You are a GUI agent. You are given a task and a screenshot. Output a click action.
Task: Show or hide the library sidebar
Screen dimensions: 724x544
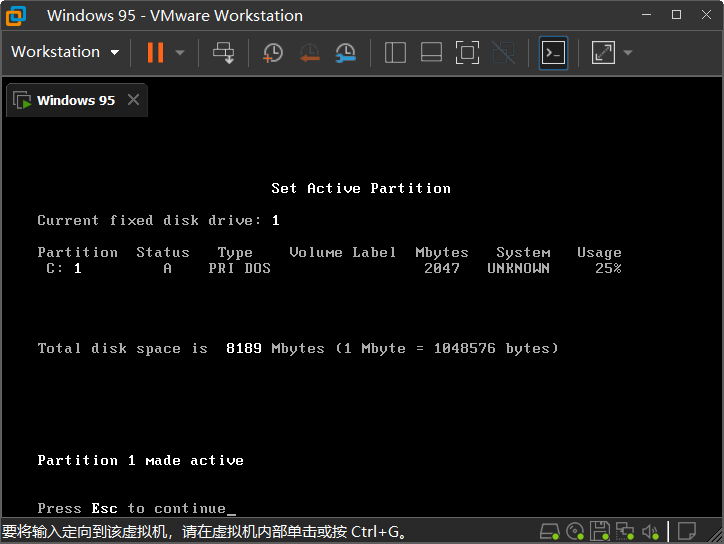tap(395, 53)
